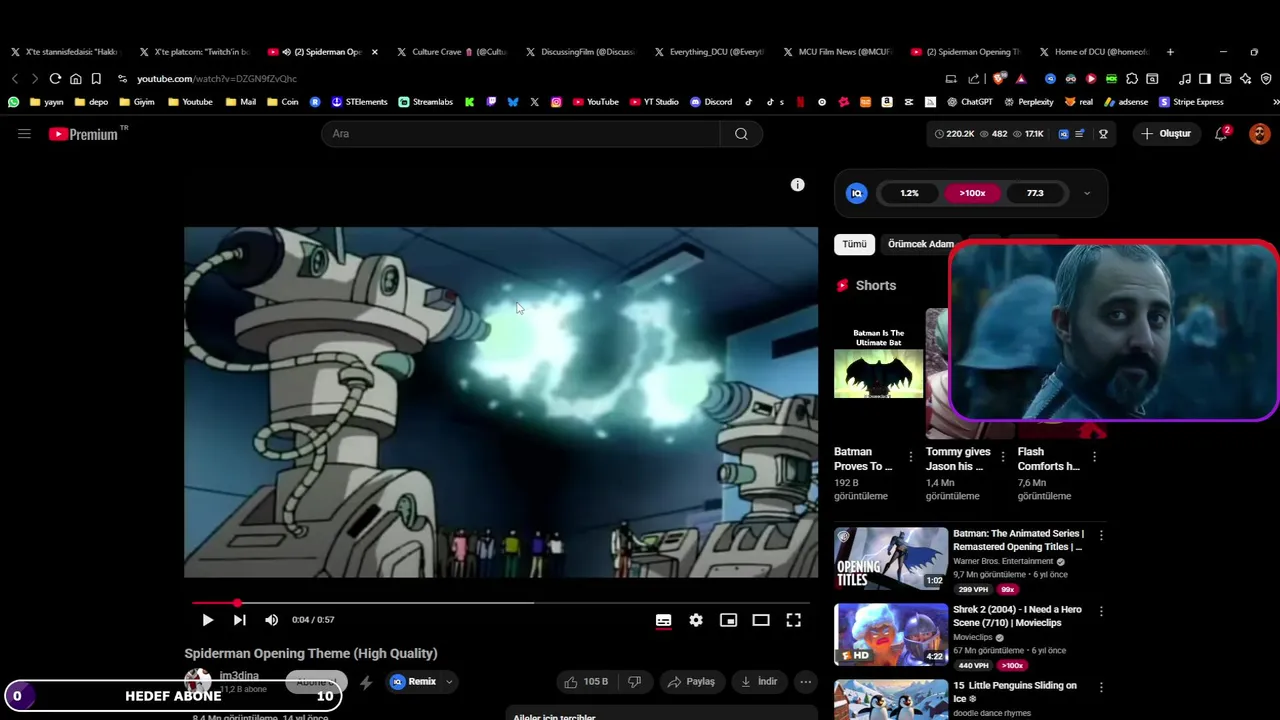Screen dimensions: 1280x720
Task: Open ChatGPT bookmark
Action: 970,102
